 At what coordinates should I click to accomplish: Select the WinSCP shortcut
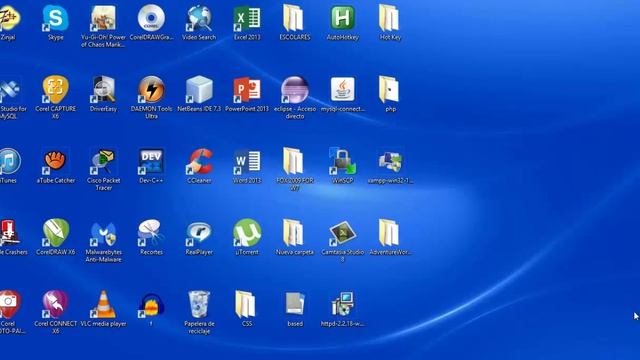click(342, 162)
